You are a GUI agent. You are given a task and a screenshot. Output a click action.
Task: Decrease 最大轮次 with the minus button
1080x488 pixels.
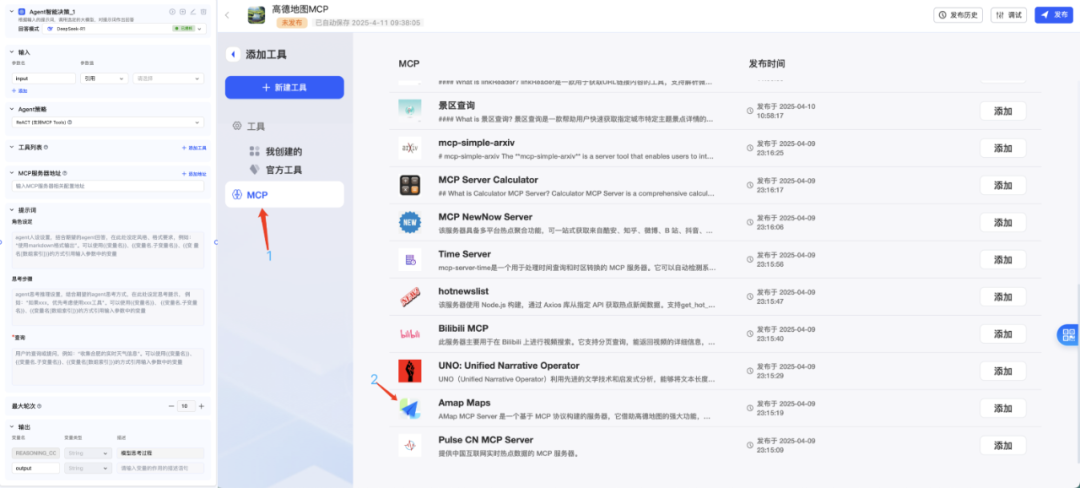pyautogui.click(x=171, y=406)
